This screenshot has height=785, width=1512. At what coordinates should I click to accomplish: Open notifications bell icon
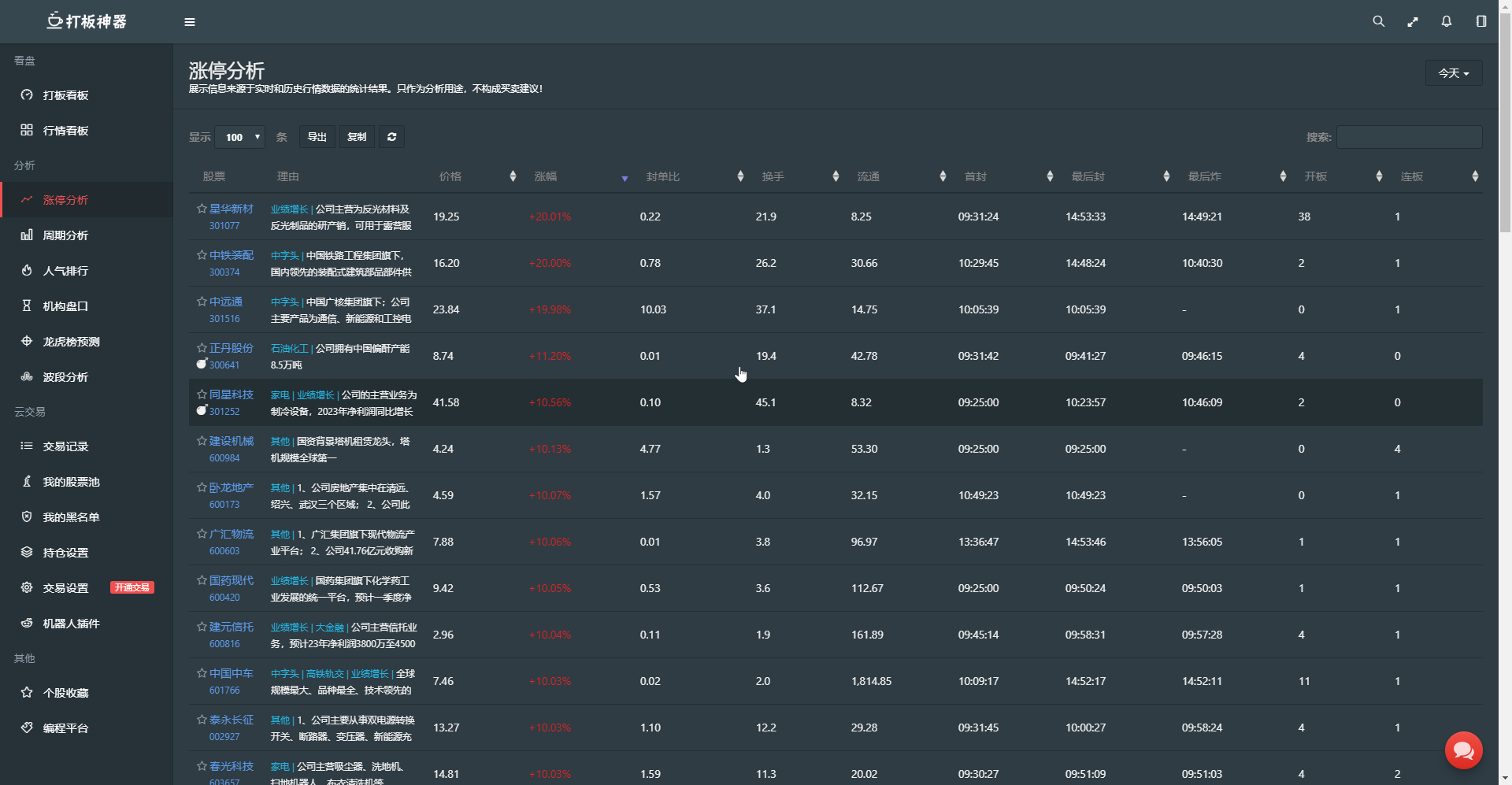pyautogui.click(x=1447, y=21)
